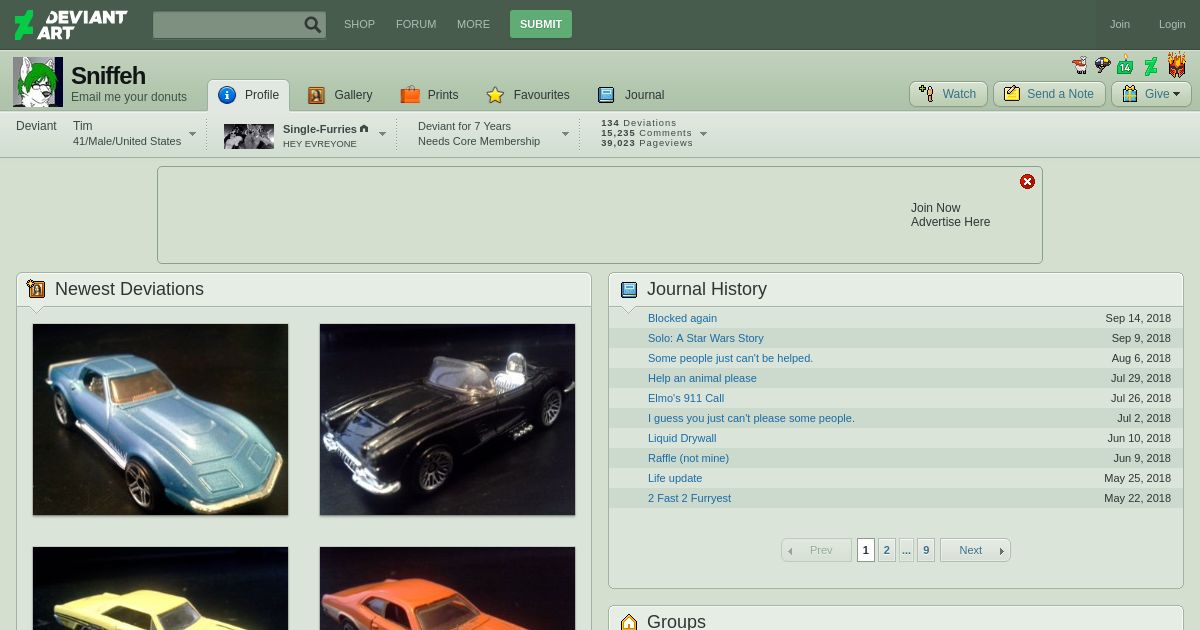Focus the top search field
The height and width of the screenshot is (630, 1200).
point(228,25)
